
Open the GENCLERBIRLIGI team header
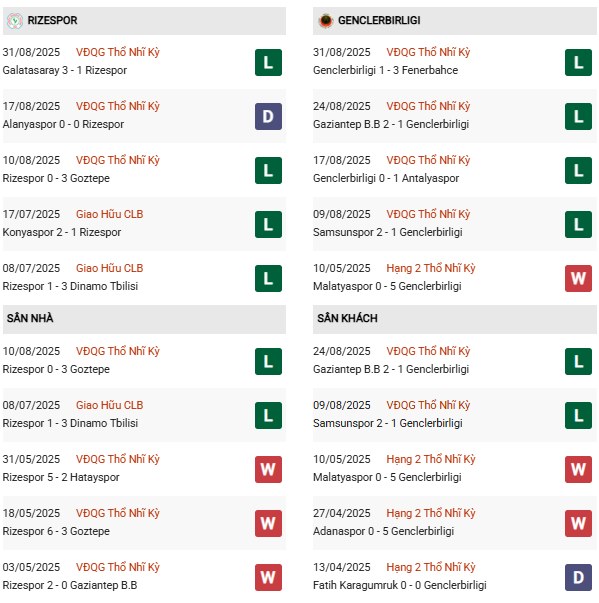tap(455, 21)
